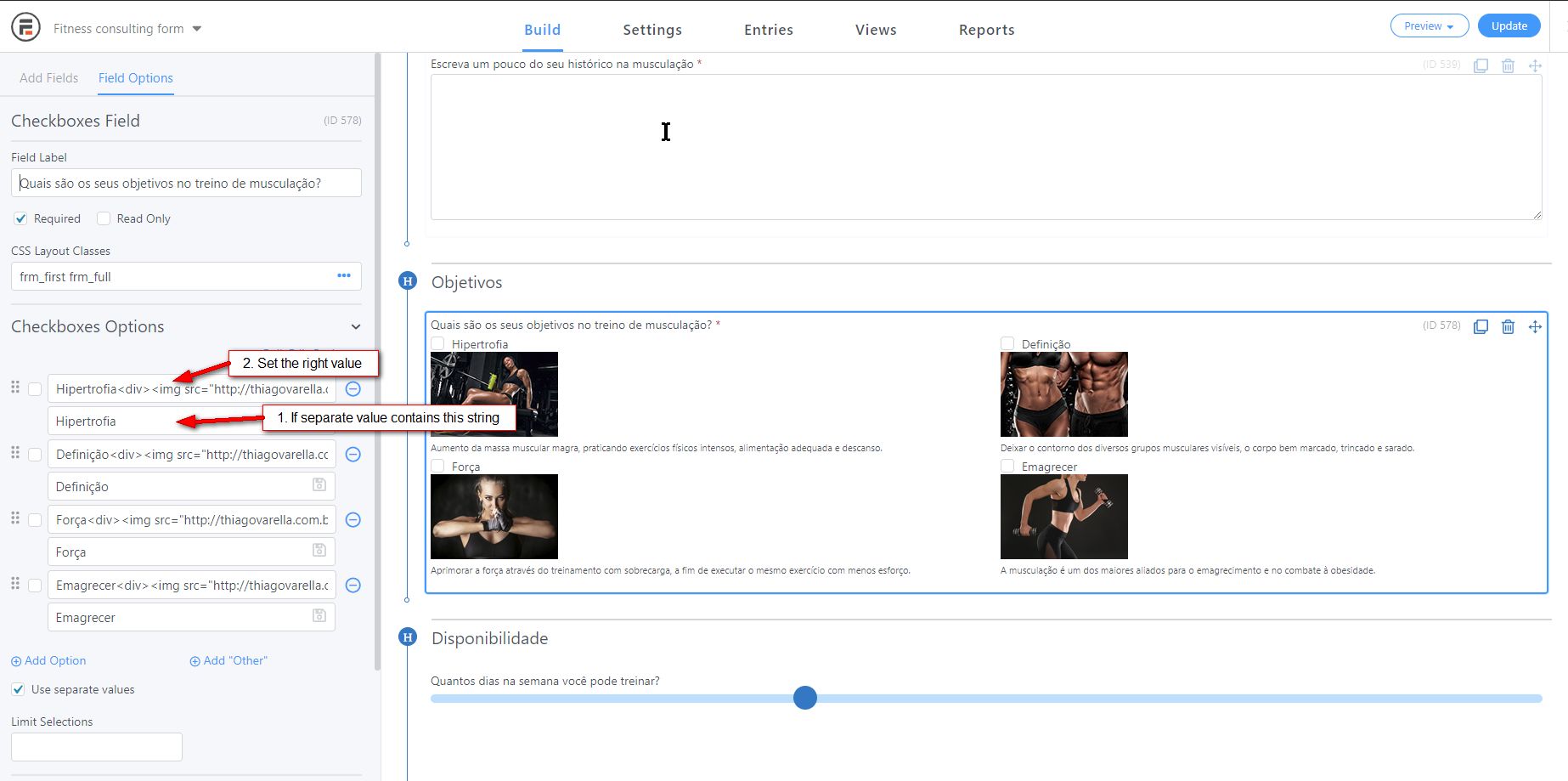Click the plus icon next to Add "Other"
Screen dimensions: 1568x781
click(x=195, y=661)
